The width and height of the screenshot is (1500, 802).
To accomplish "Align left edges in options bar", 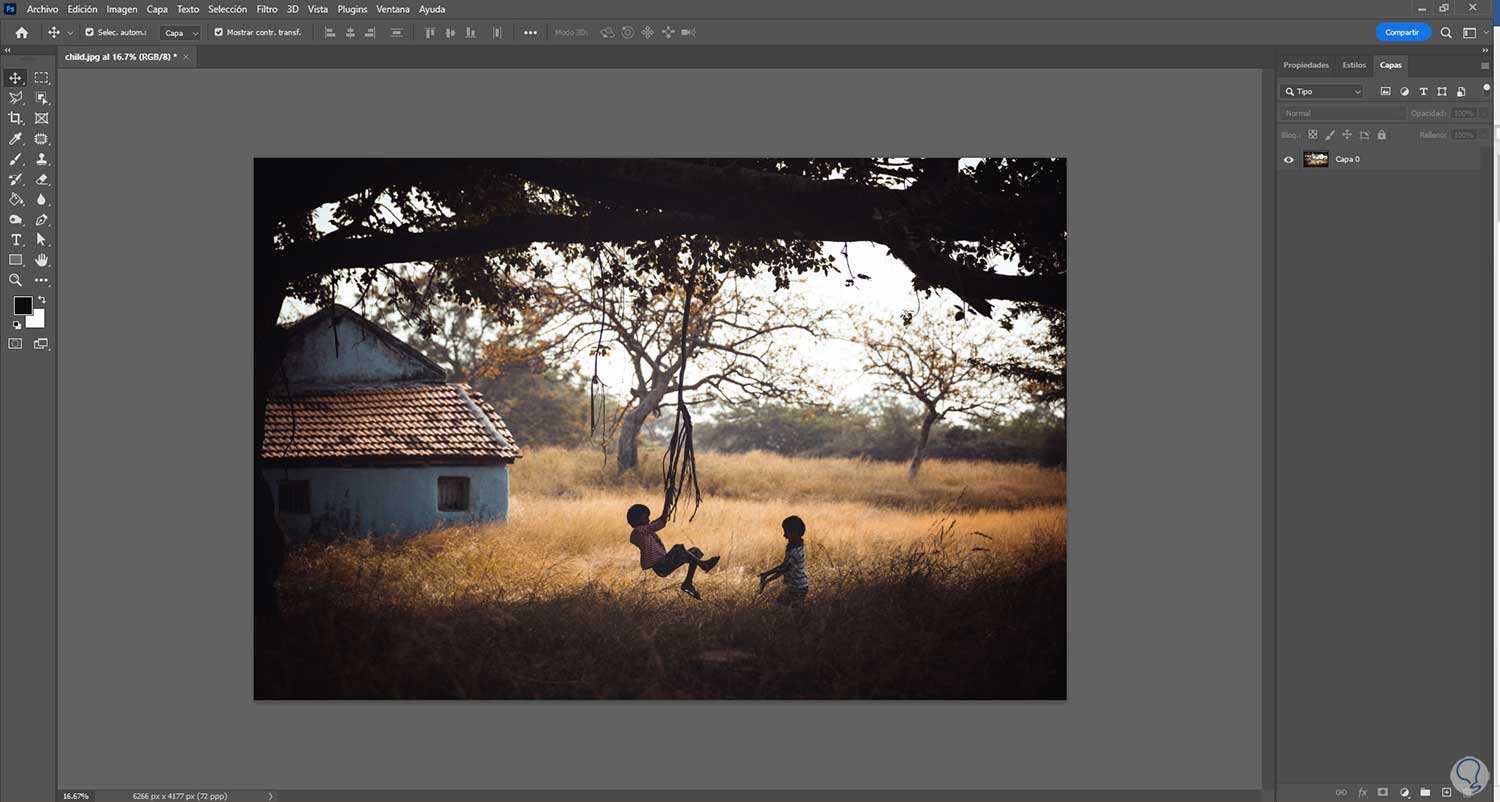I will click(329, 33).
